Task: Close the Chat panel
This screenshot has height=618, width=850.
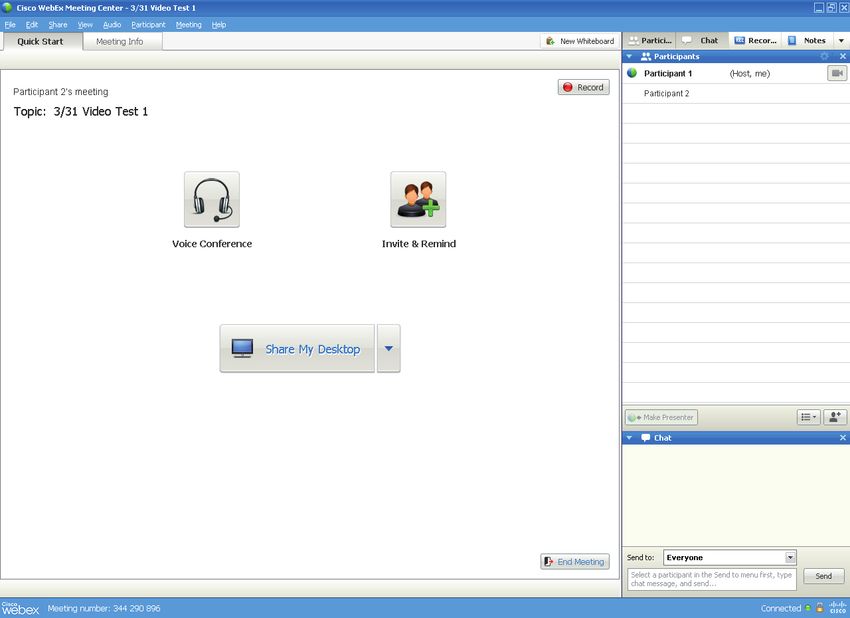Action: [843, 437]
